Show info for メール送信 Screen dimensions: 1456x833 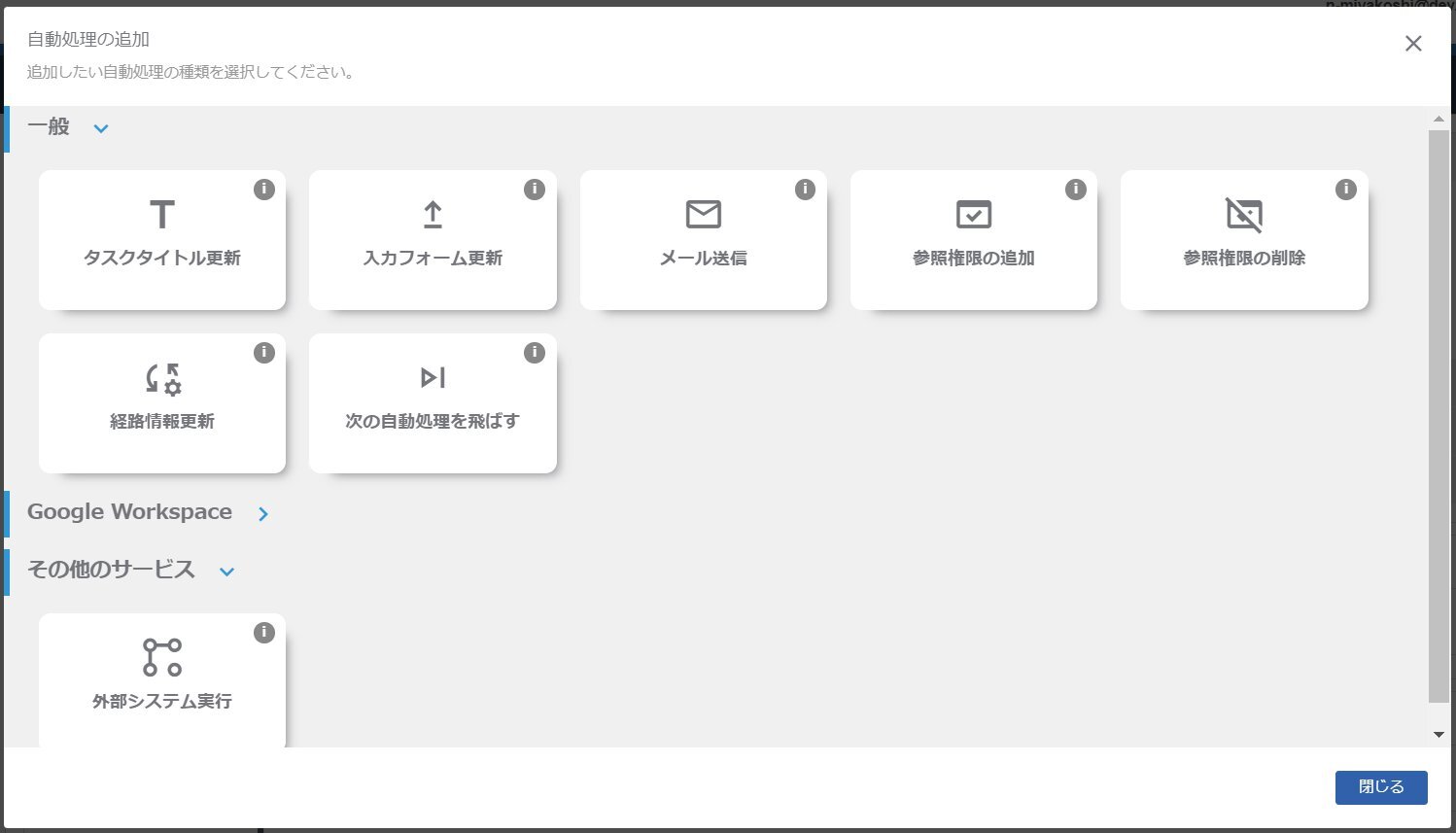805,190
